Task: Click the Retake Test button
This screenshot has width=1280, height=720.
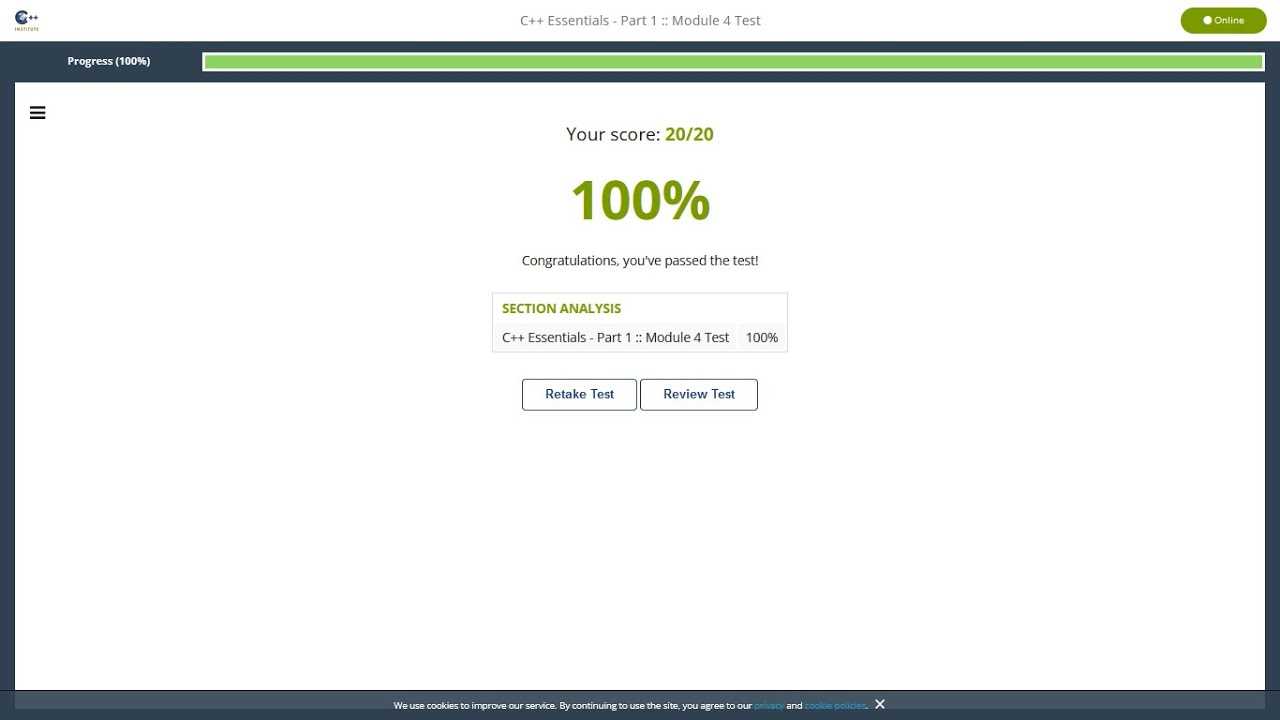Action: click(579, 394)
